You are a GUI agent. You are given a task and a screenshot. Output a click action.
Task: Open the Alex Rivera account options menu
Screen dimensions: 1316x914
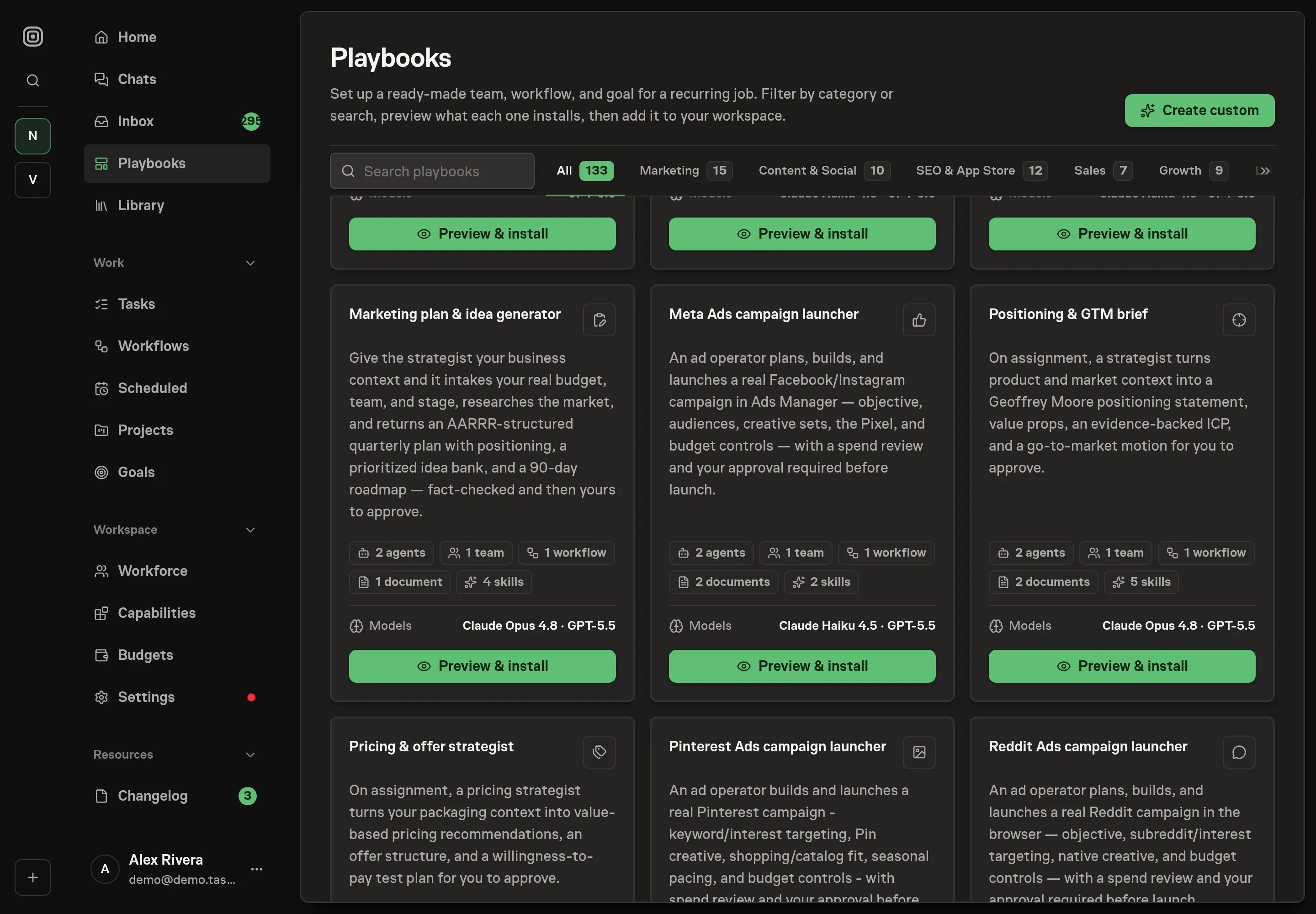pos(256,869)
